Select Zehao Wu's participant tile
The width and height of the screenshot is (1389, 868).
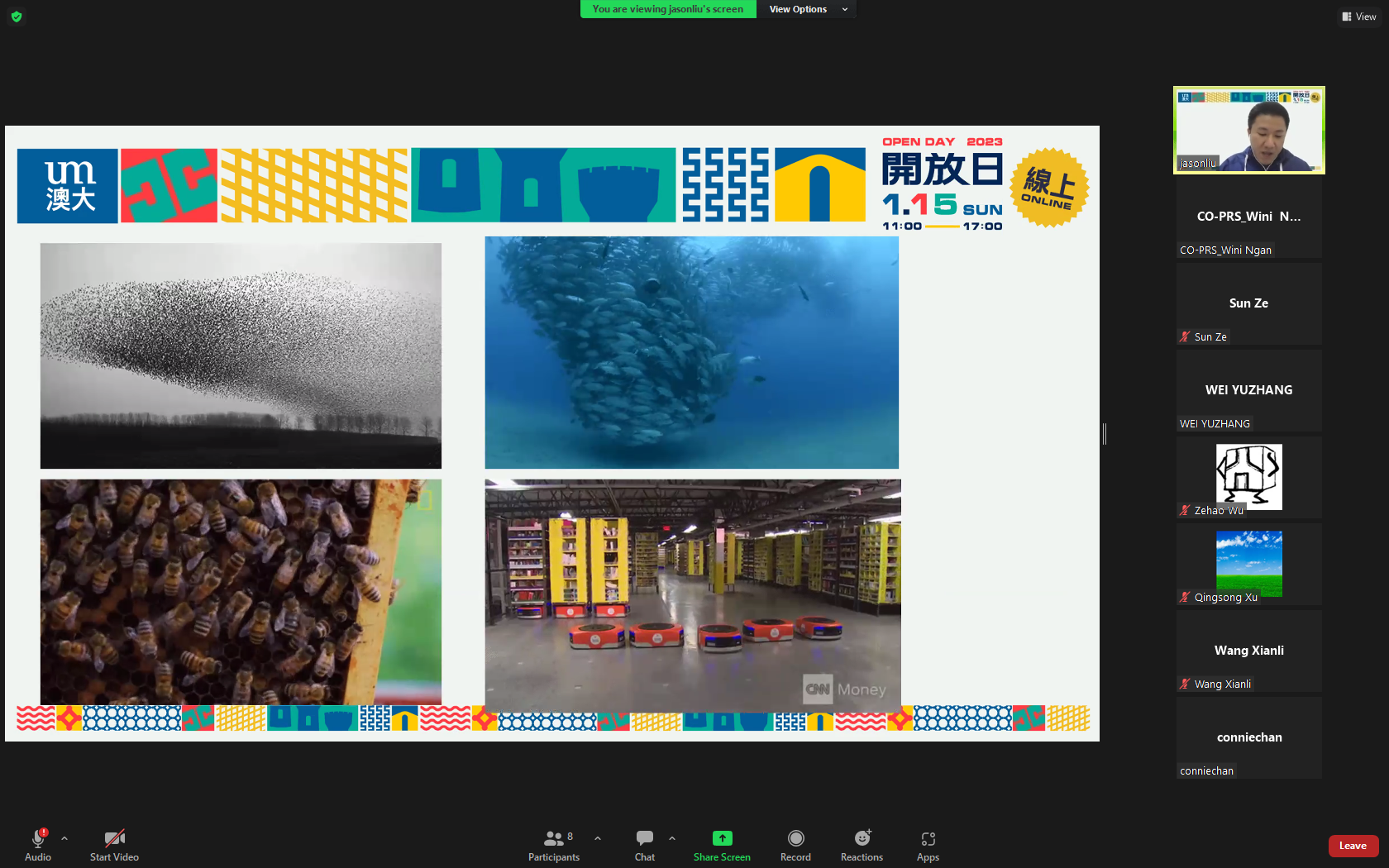tap(1248, 477)
